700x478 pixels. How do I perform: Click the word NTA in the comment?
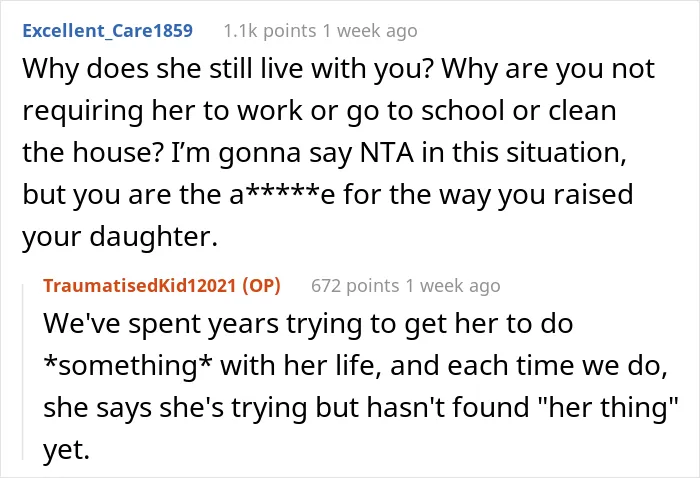pos(387,153)
